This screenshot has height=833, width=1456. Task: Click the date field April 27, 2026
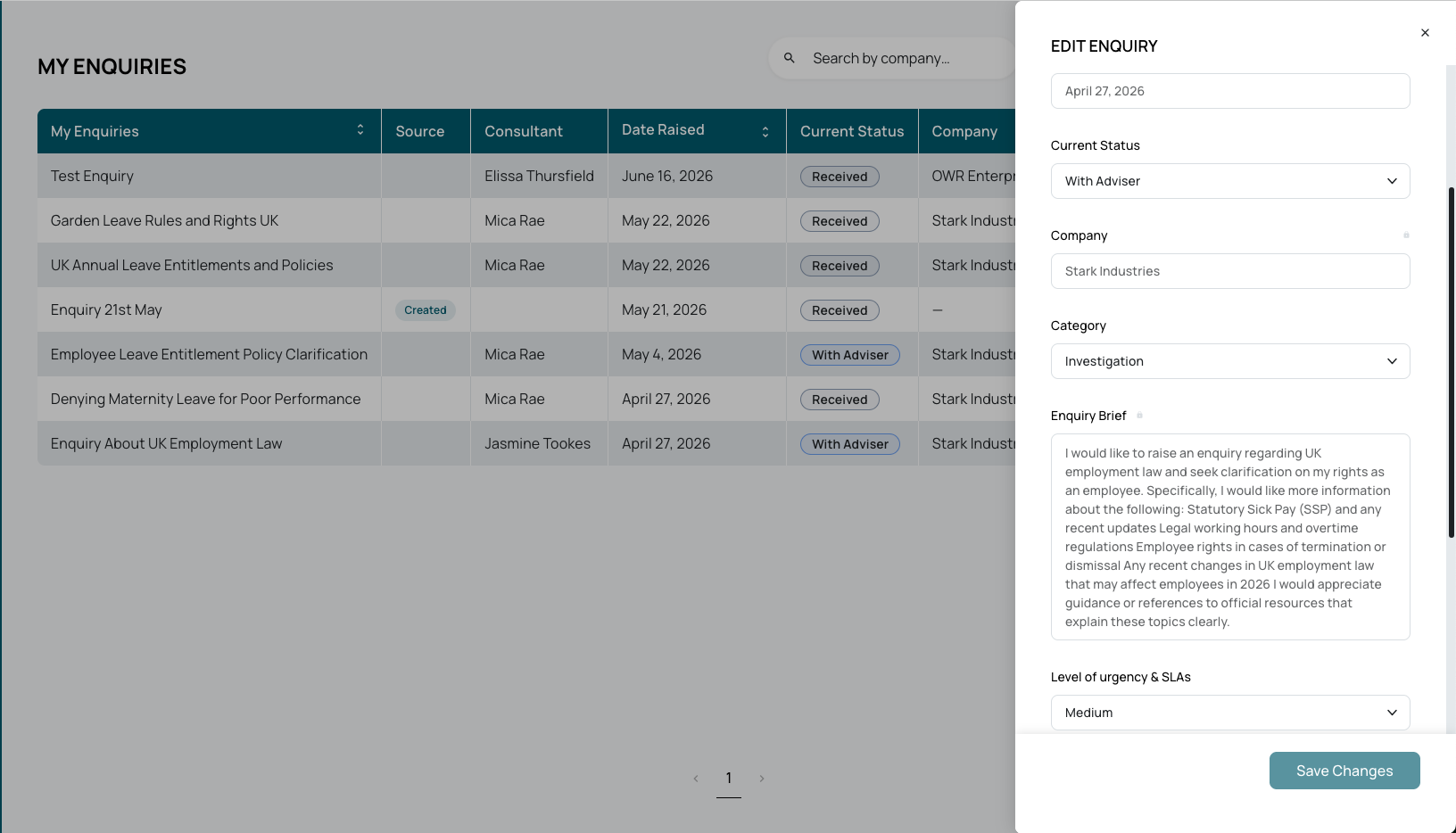point(1230,91)
